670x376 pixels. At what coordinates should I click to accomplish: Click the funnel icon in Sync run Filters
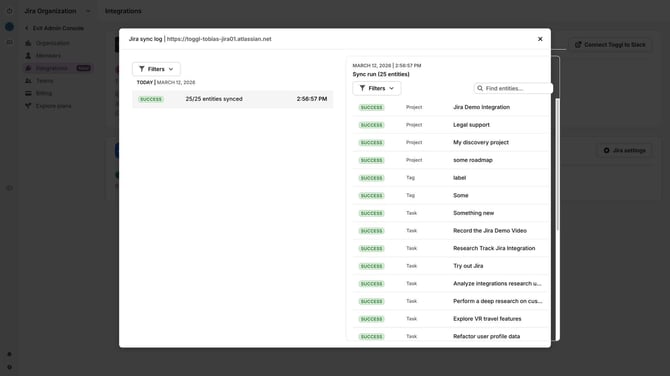pos(362,88)
